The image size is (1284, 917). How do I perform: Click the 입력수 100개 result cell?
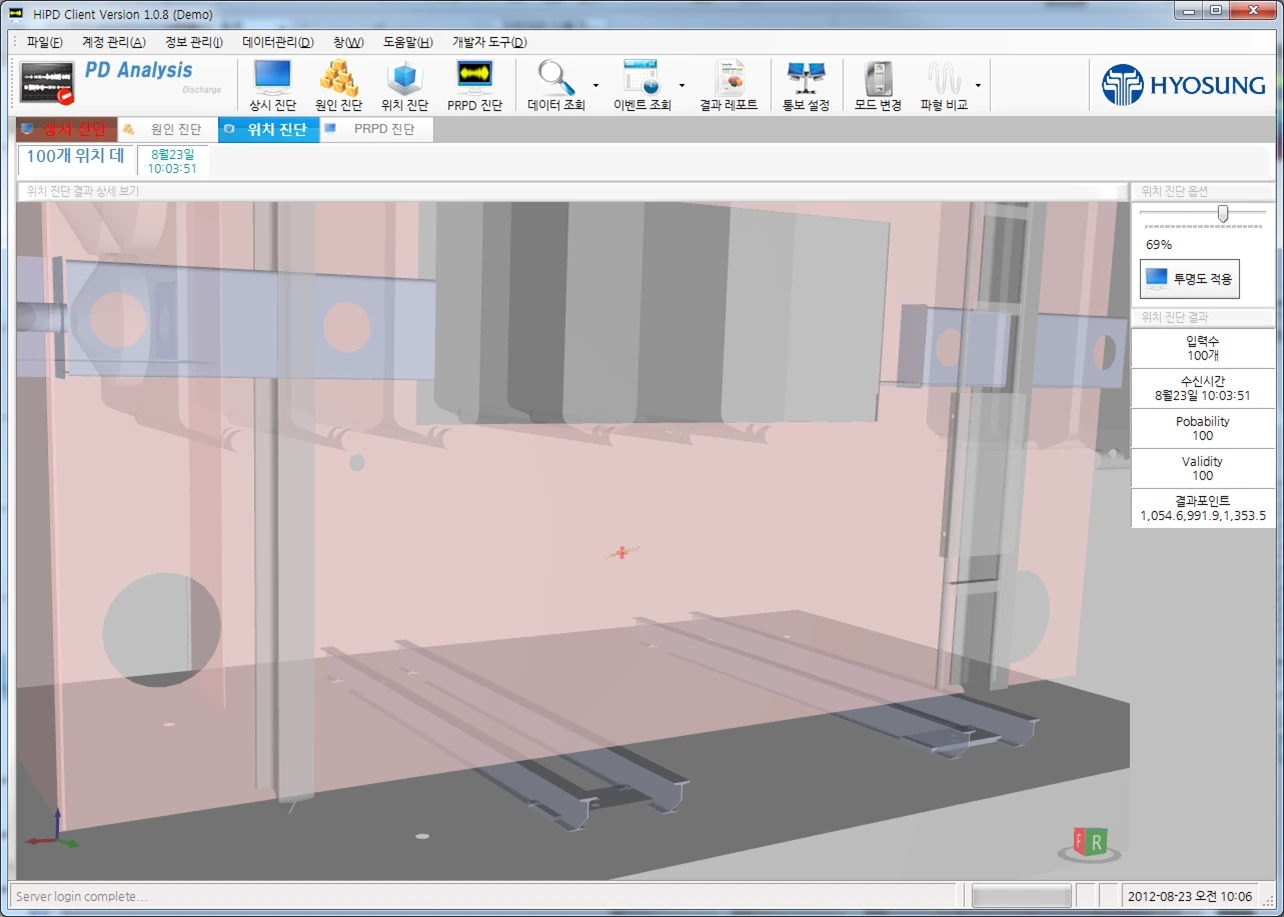coord(1203,348)
